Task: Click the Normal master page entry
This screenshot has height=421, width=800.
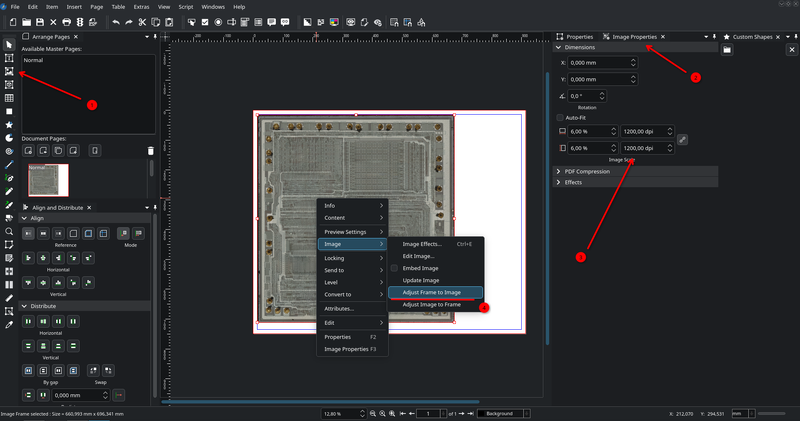Action: pos(34,60)
